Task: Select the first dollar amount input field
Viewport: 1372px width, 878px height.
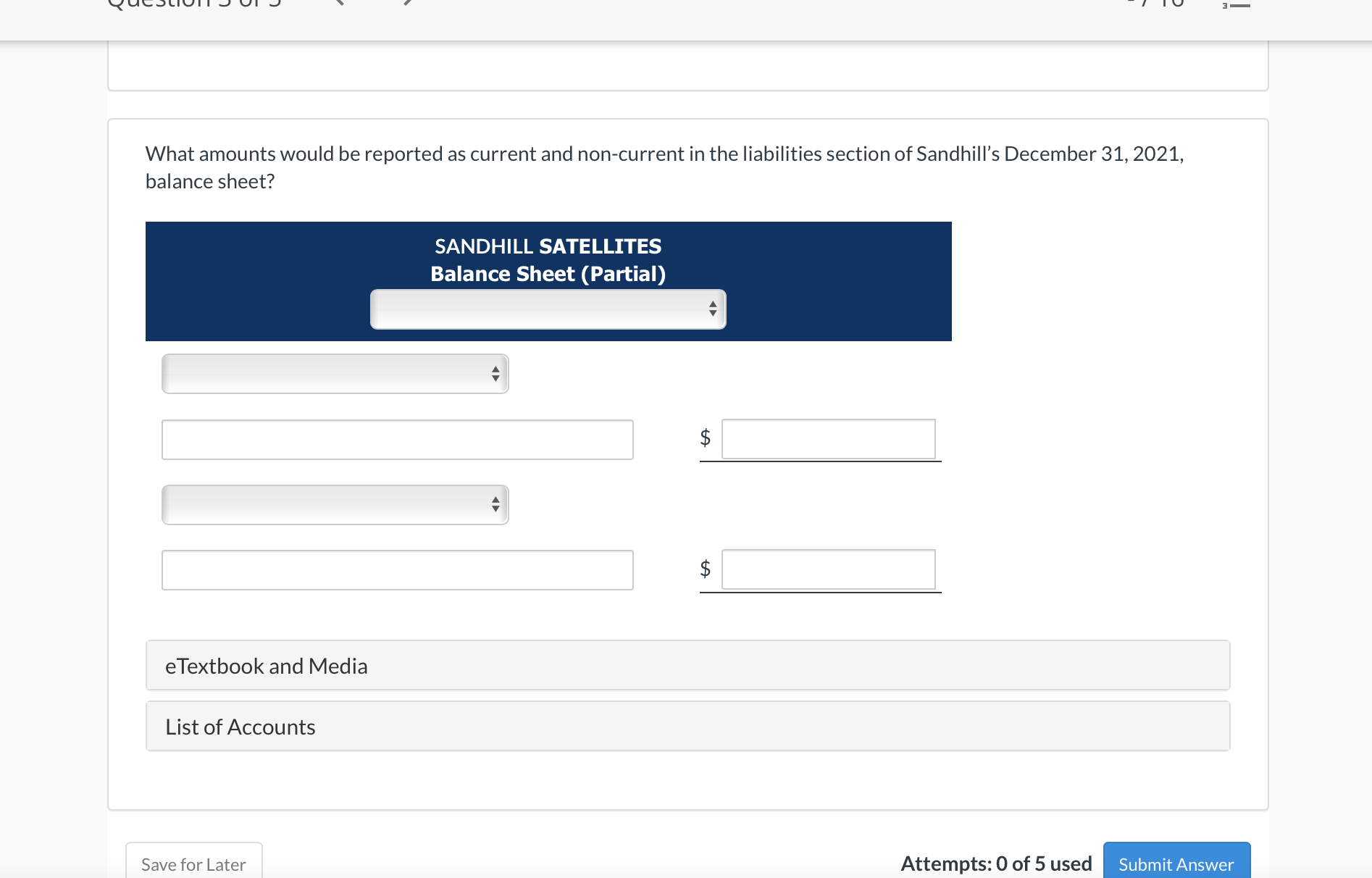Action: point(828,439)
